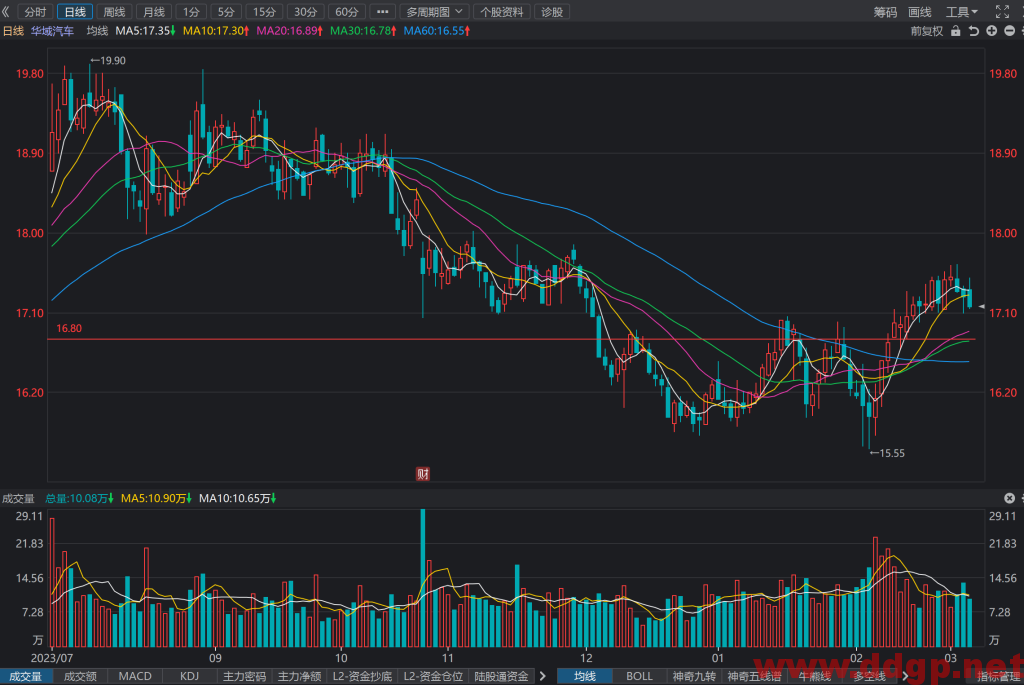This screenshot has height=685, width=1024.
Task: Click the current price arrow marker
Action: [981, 306]
